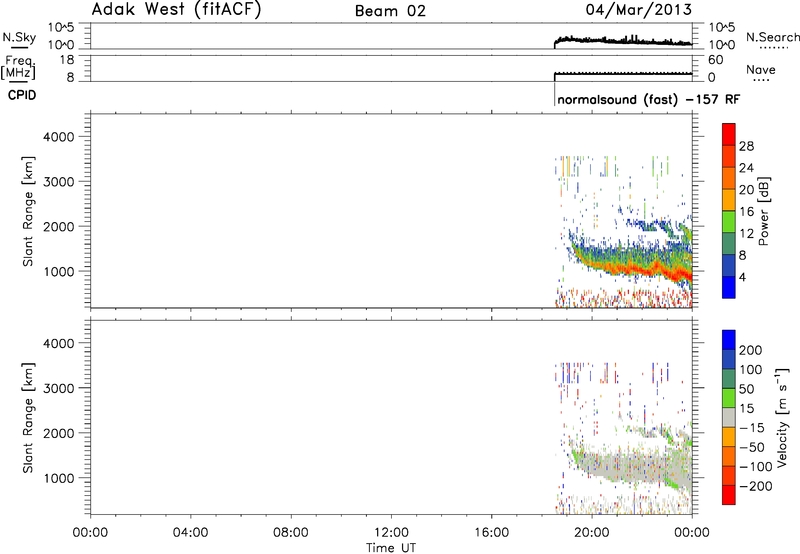Click the velocity panel 'Slant Range [km]' label
Image resolution: width=800 pixels, height=554 pixels.
28,417
